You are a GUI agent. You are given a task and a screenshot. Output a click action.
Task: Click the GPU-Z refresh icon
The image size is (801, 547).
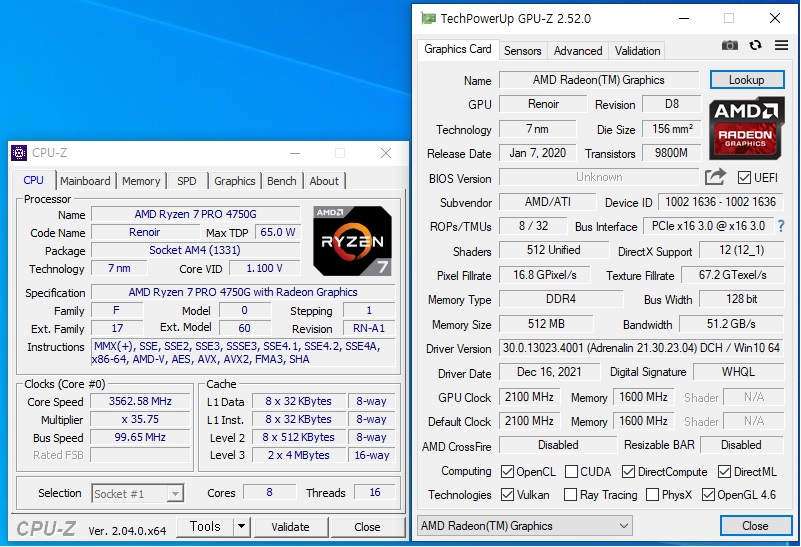pyautogui.click(x=756, y=45)
